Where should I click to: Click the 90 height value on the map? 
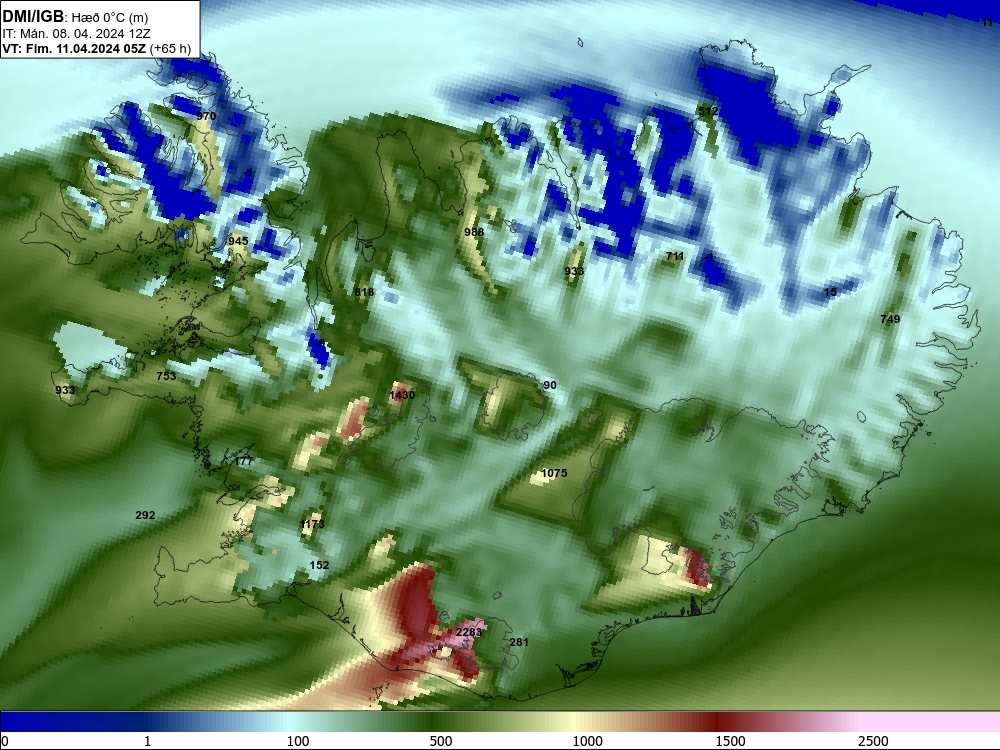550,385
